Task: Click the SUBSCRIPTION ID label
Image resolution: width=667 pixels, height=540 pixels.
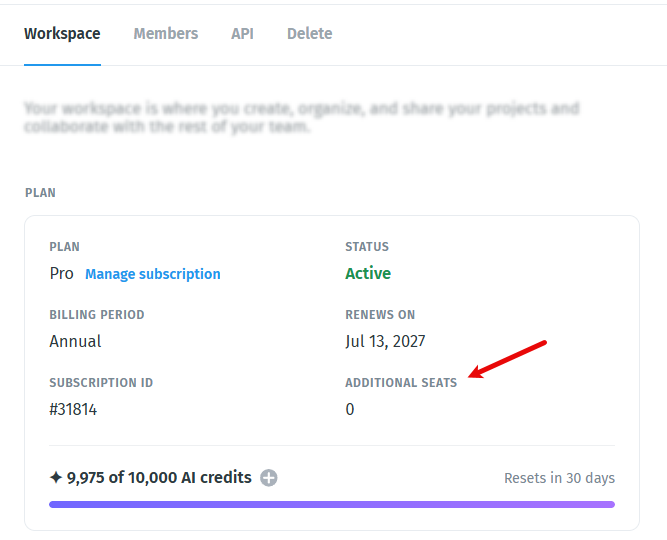Action: pos(101,383)
